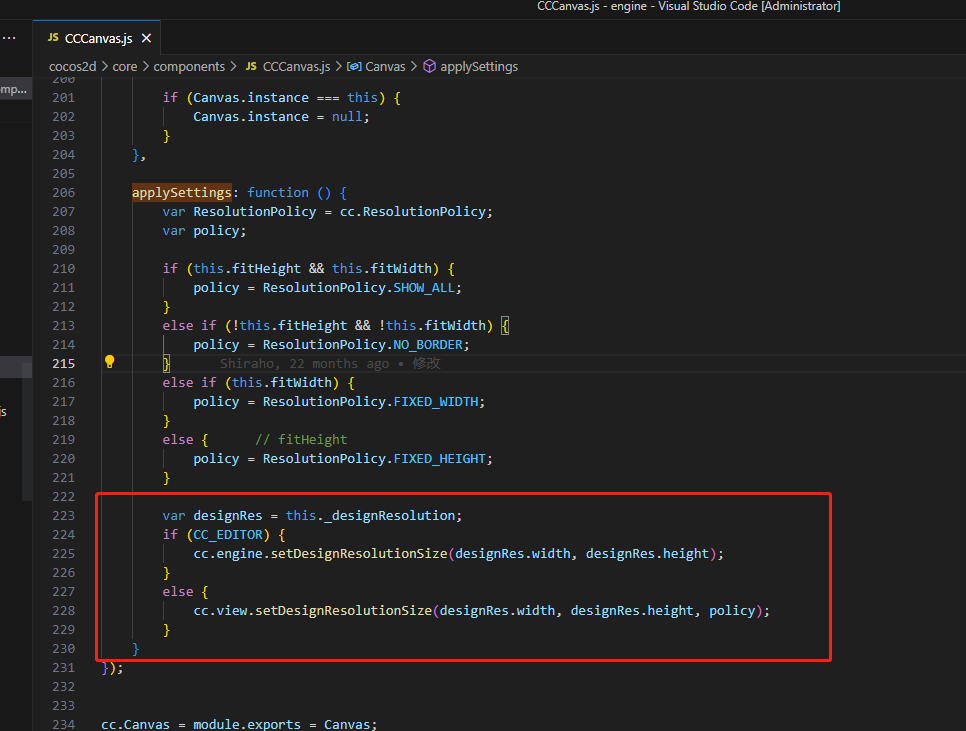
Task: Click the applySettings method cube icon
Action: (429, 66)
